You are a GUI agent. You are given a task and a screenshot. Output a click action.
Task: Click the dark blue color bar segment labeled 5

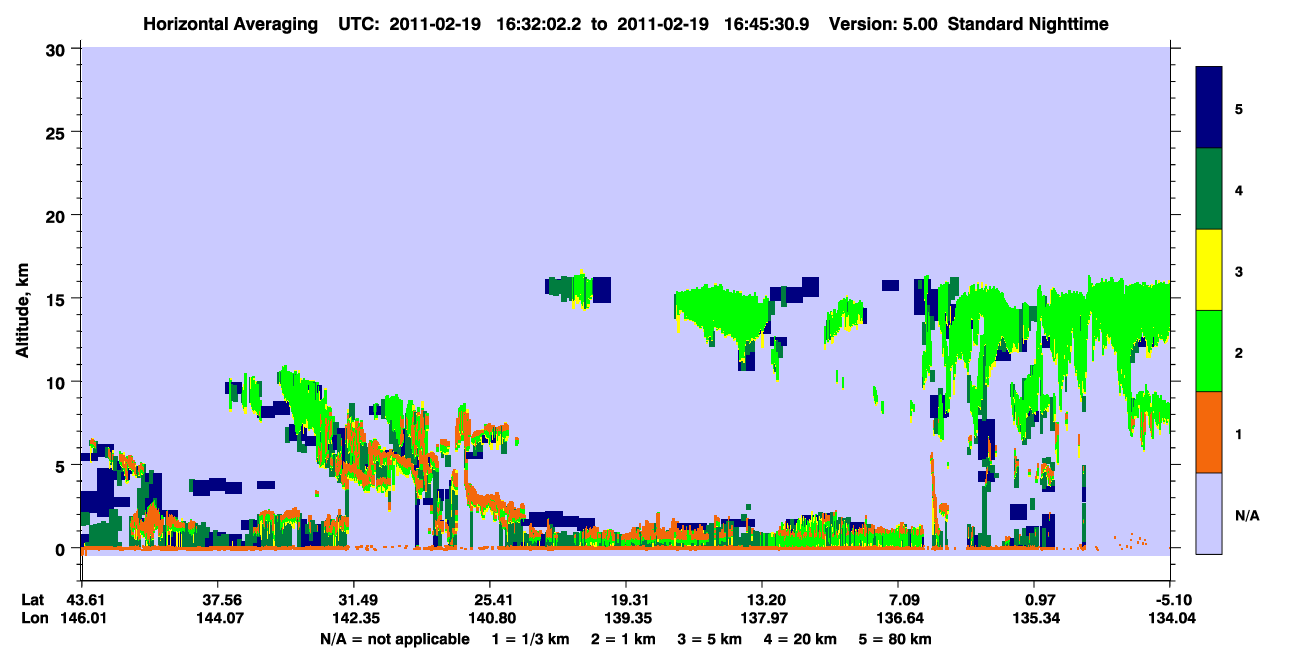pos(1209,107)
